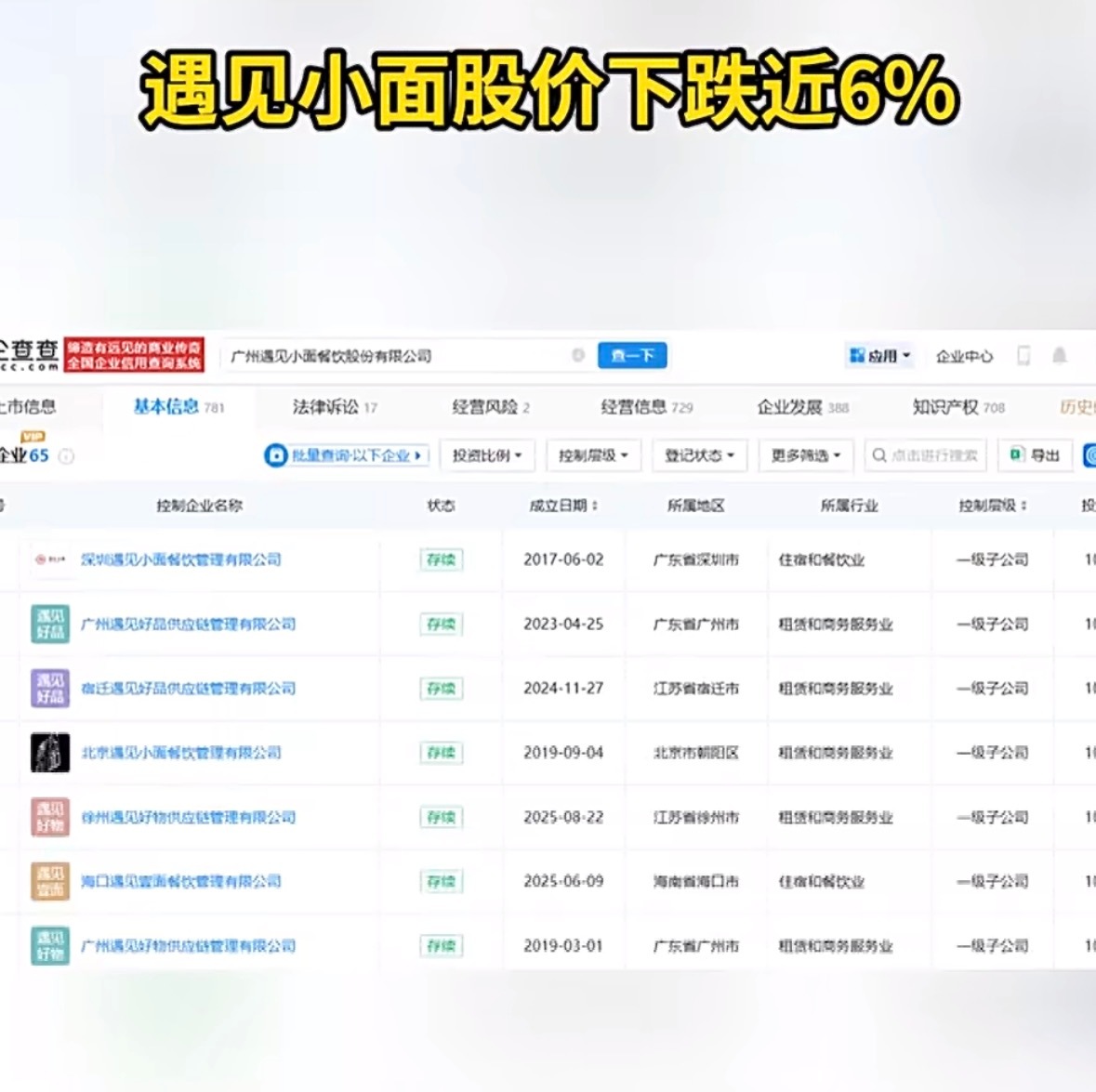1096x1092 pixels.
Task: Click the 批量查询 round blue icon
Action: click(276, 455)
